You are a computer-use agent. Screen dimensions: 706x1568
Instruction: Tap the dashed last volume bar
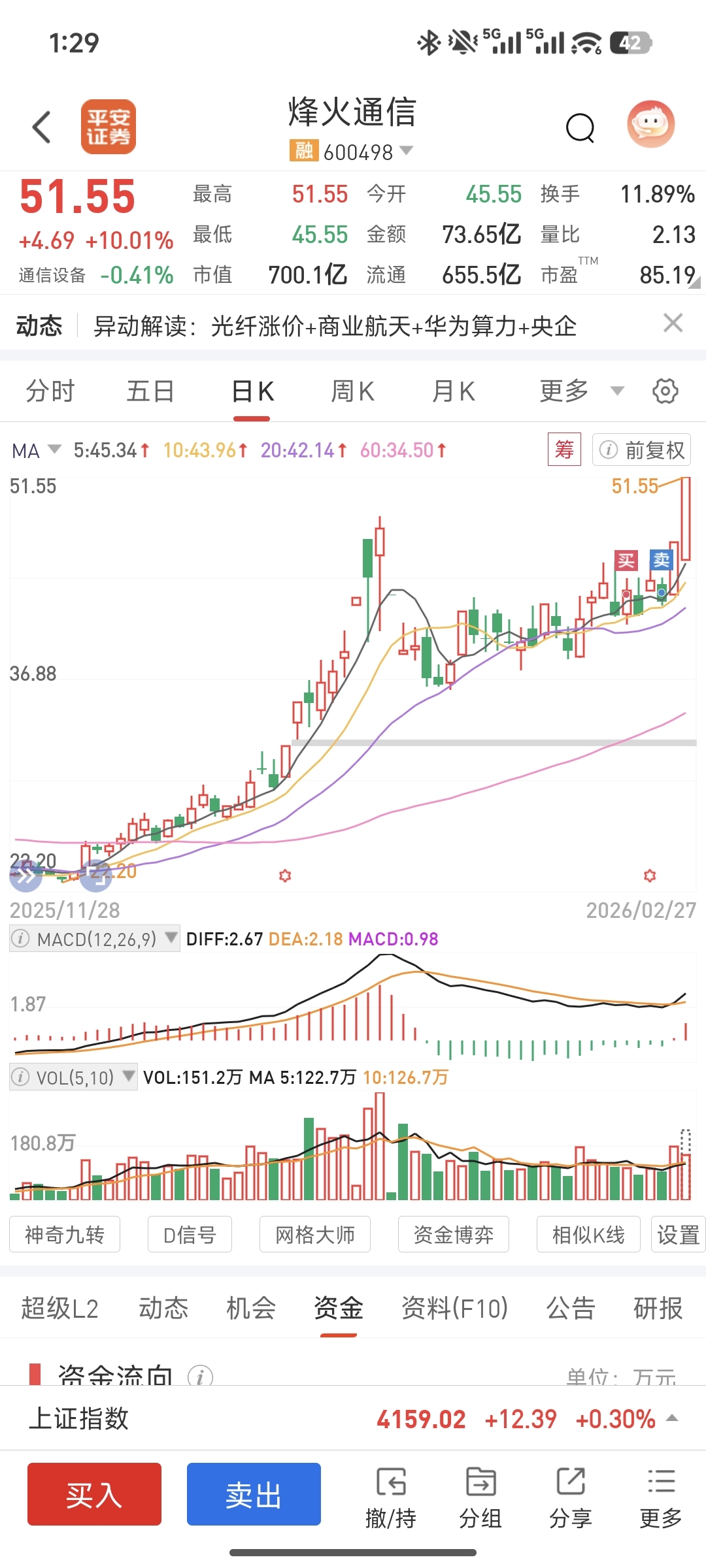[x=686, y=1164]
